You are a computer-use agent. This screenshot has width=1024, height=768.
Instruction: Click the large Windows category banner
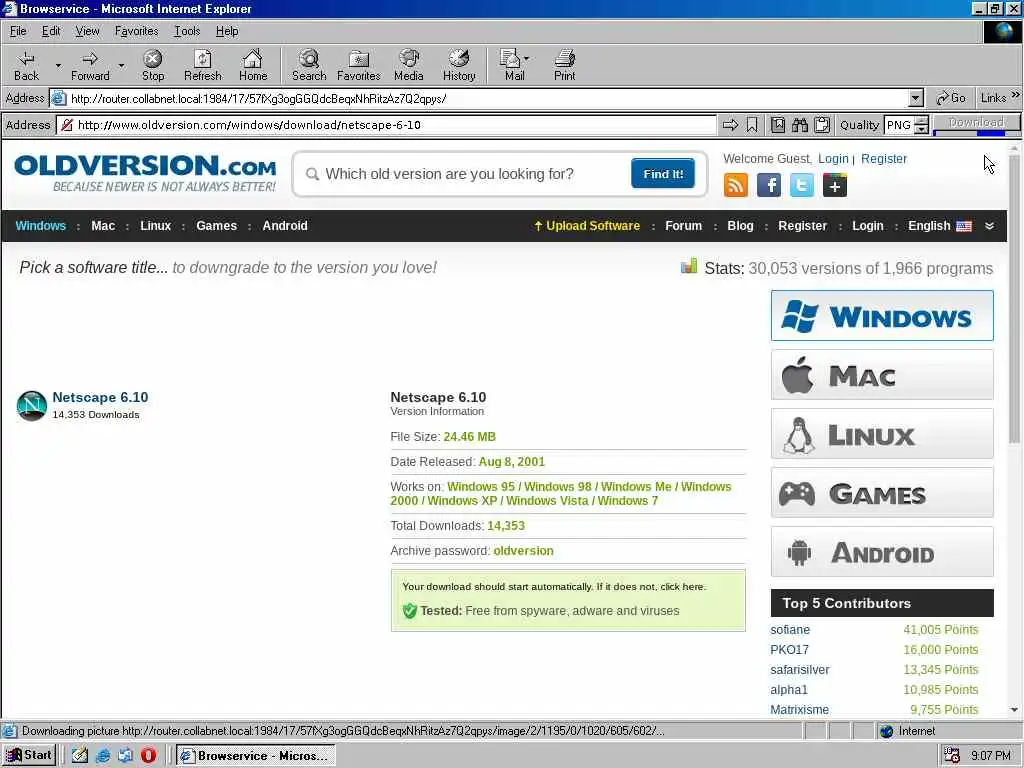(882, 316)
